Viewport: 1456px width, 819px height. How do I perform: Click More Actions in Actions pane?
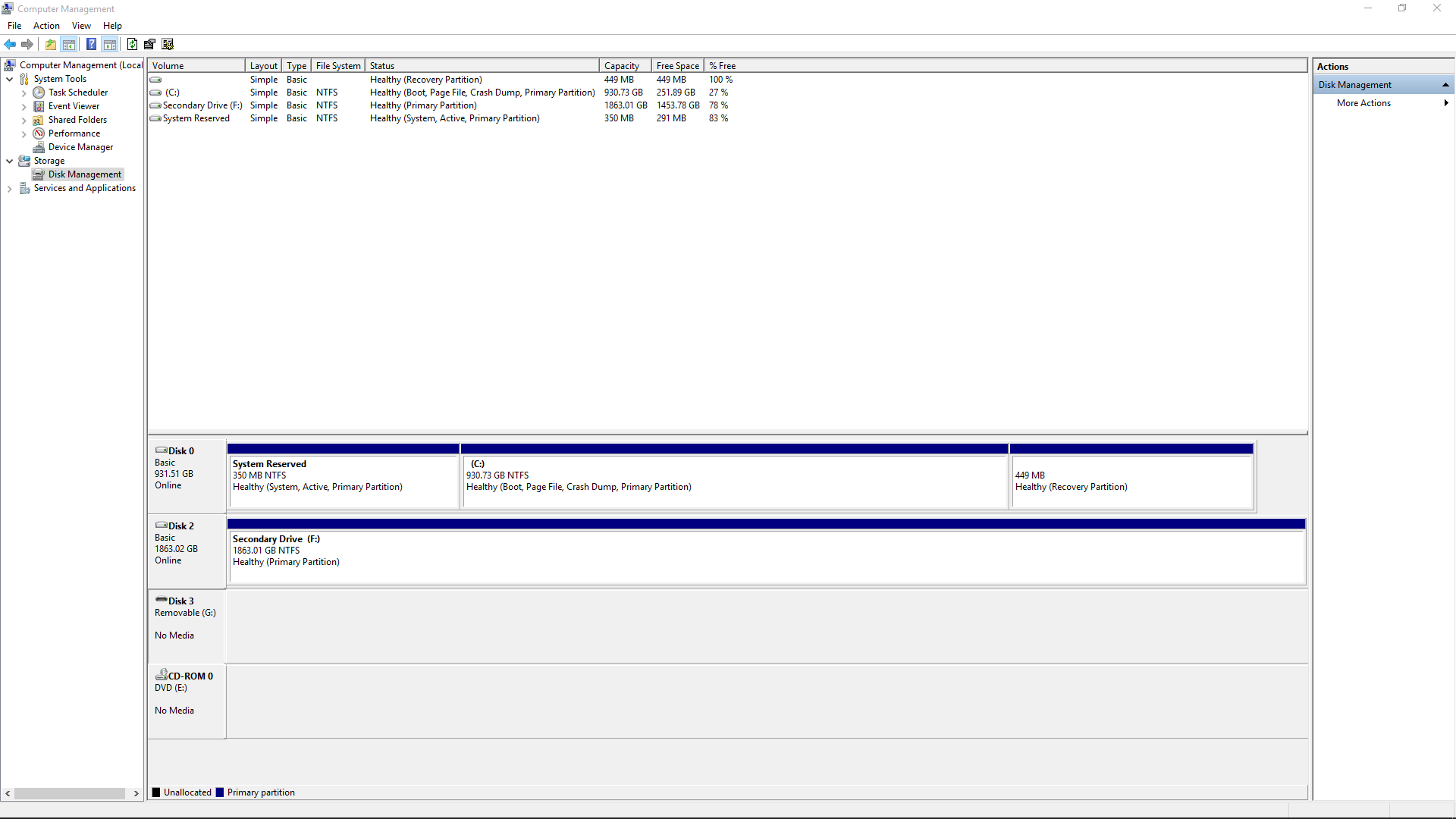1363,103
